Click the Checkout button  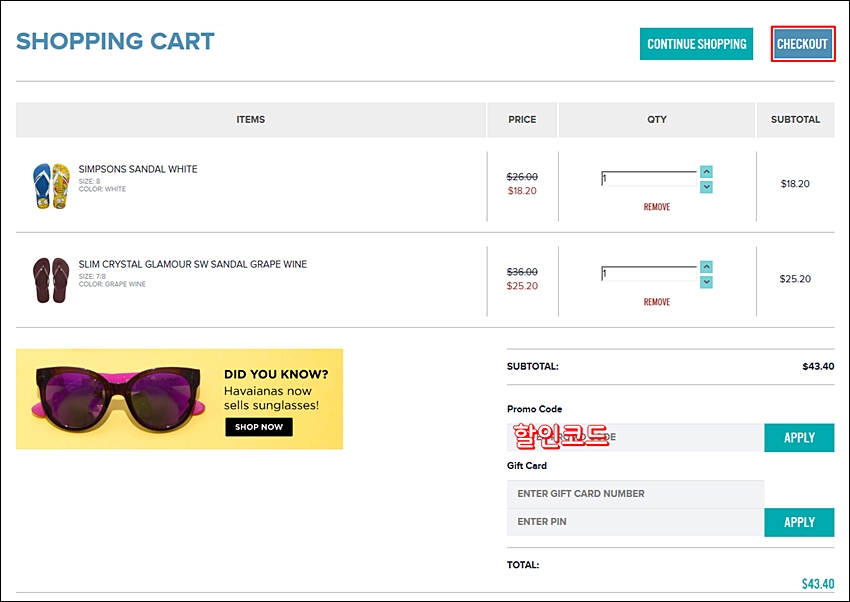[802, 44]
